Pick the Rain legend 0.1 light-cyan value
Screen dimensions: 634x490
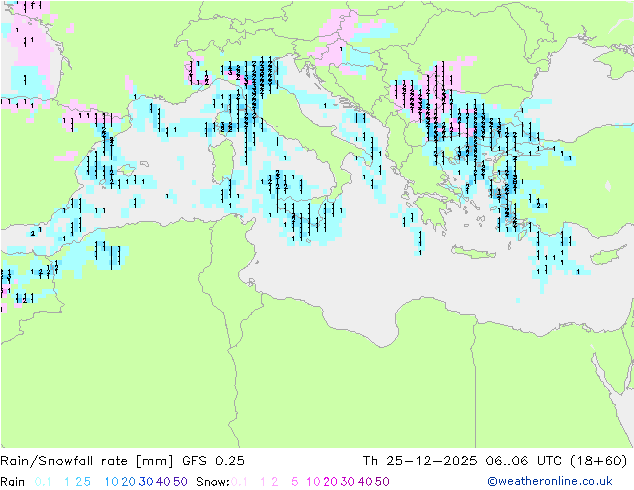click(43, 482)
